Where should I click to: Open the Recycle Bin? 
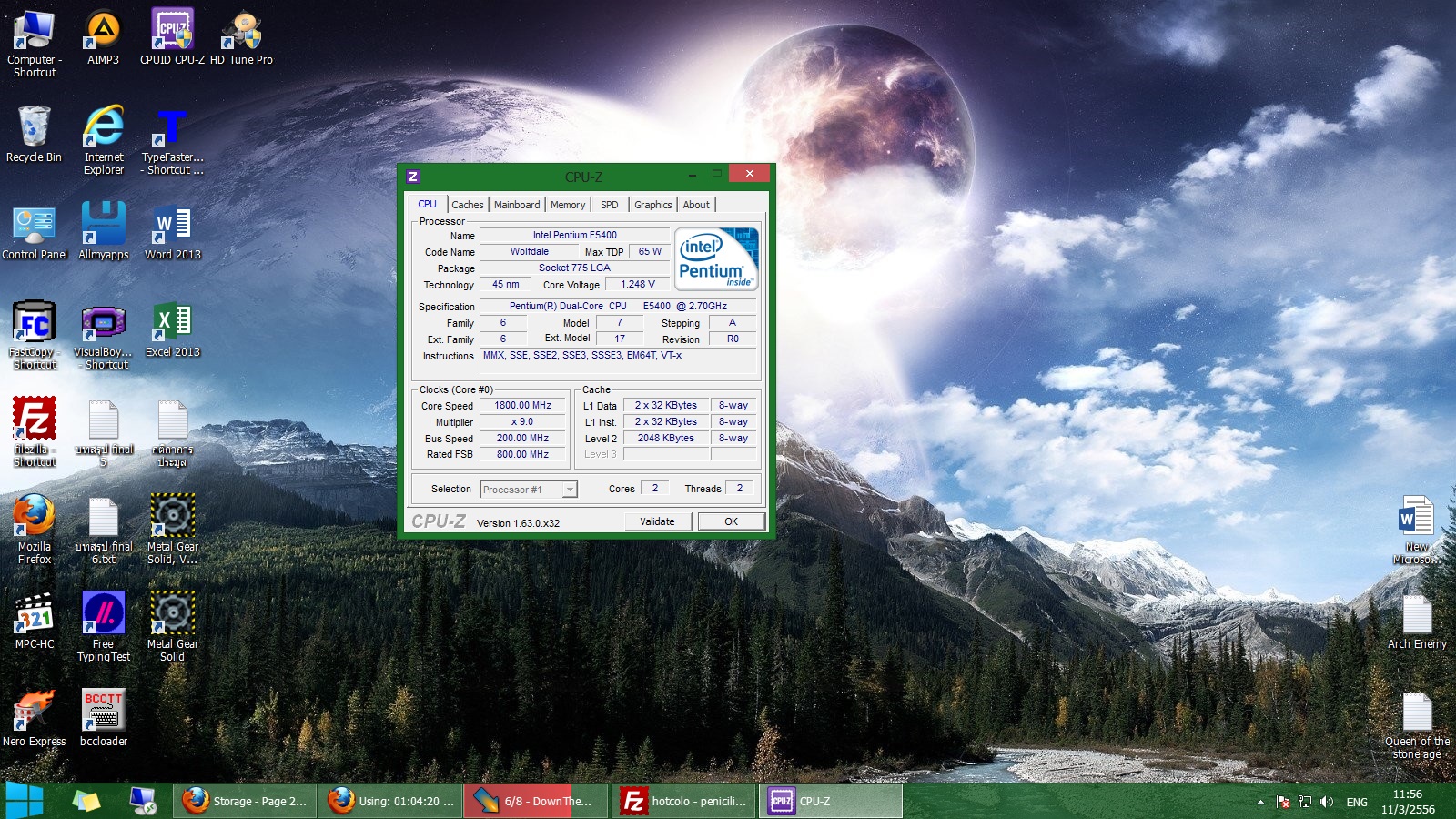(35, 135)
